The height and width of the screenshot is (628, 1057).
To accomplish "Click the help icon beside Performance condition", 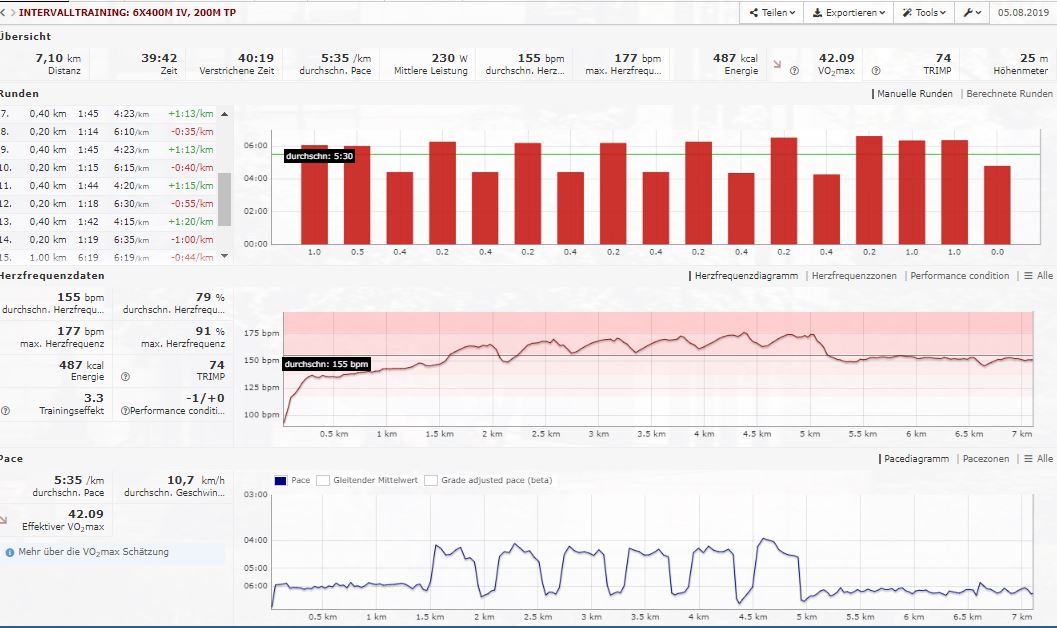I will [125, 410].
